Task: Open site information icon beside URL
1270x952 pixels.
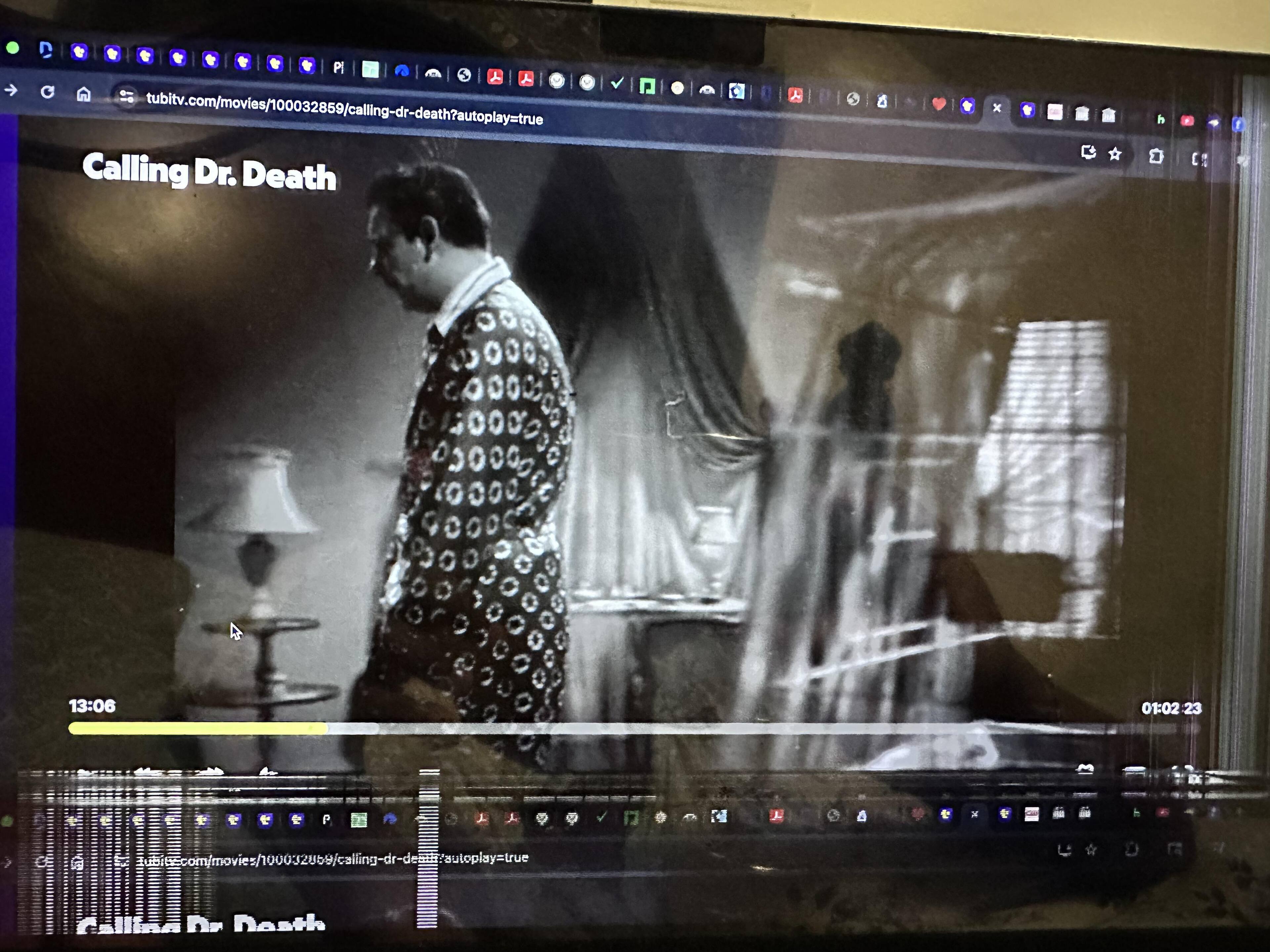Action: coord(127,97)
